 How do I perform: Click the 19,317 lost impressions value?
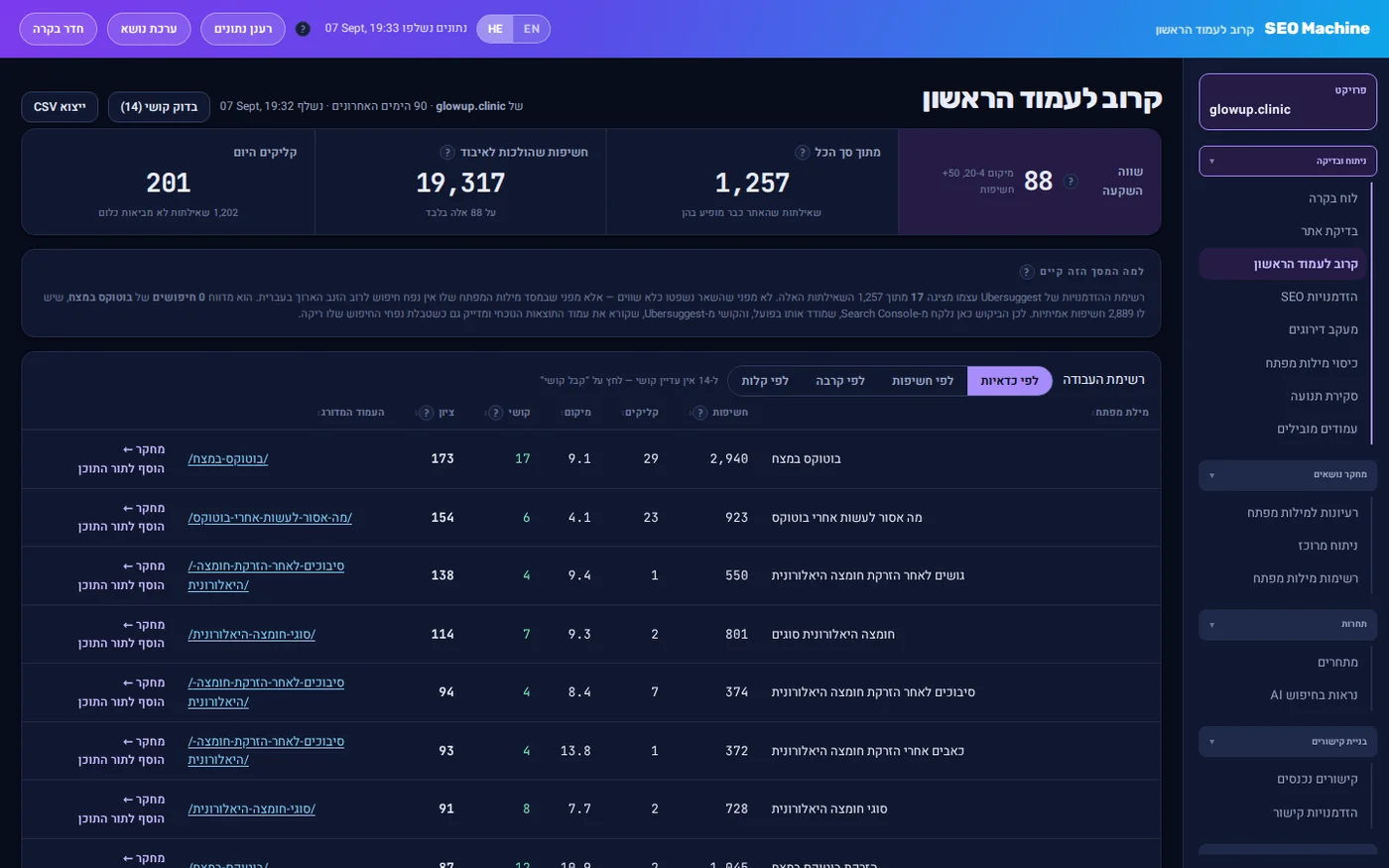tap(460, 183)
